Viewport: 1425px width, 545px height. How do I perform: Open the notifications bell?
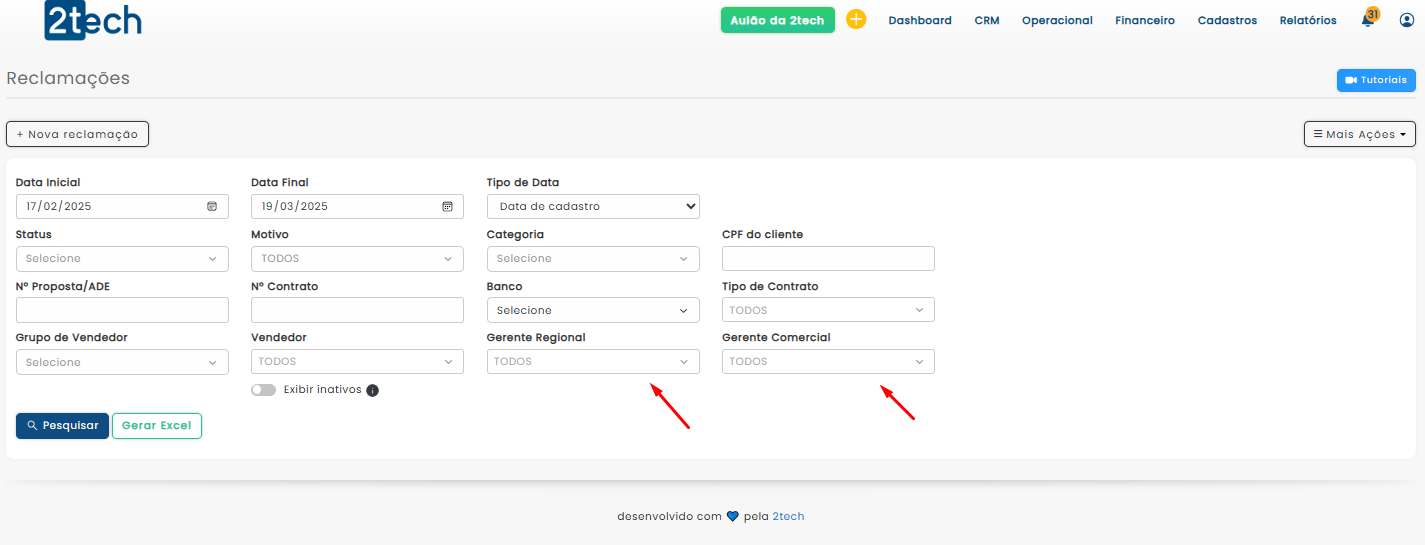click(1368, 20)
